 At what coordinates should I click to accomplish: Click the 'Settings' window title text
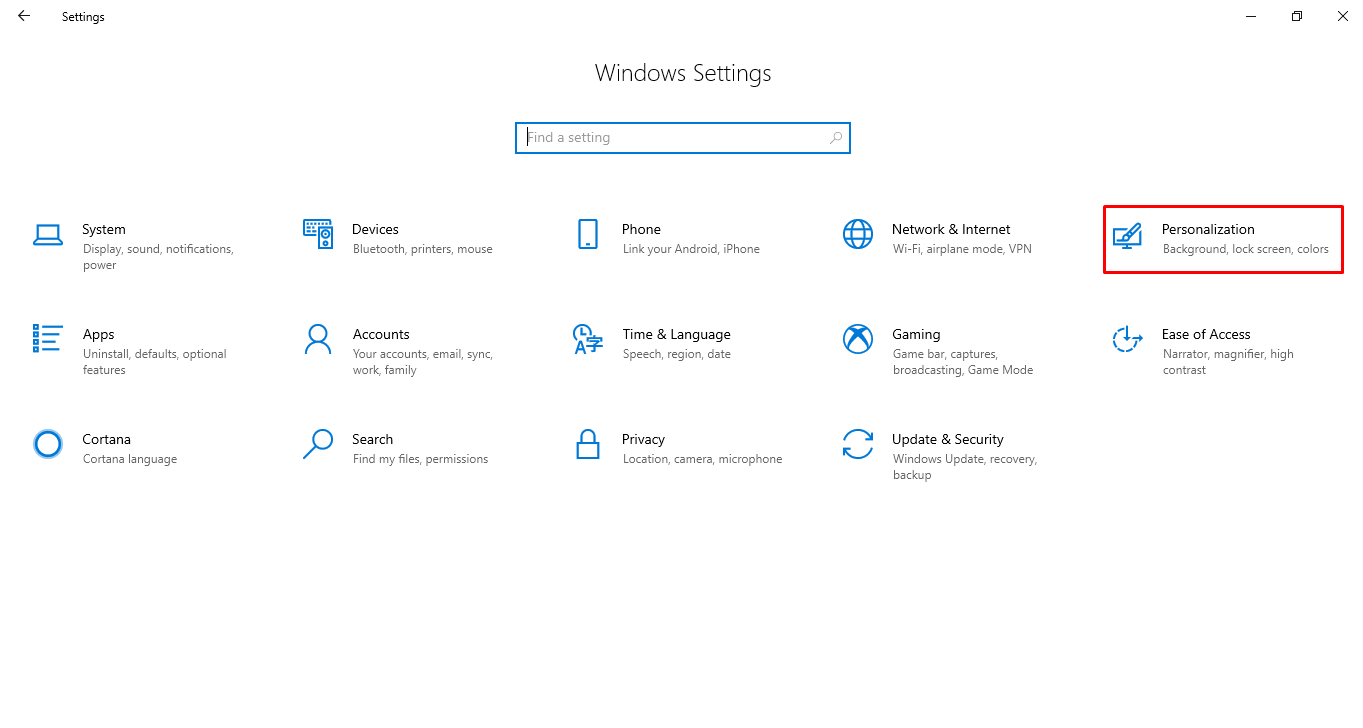83,17
